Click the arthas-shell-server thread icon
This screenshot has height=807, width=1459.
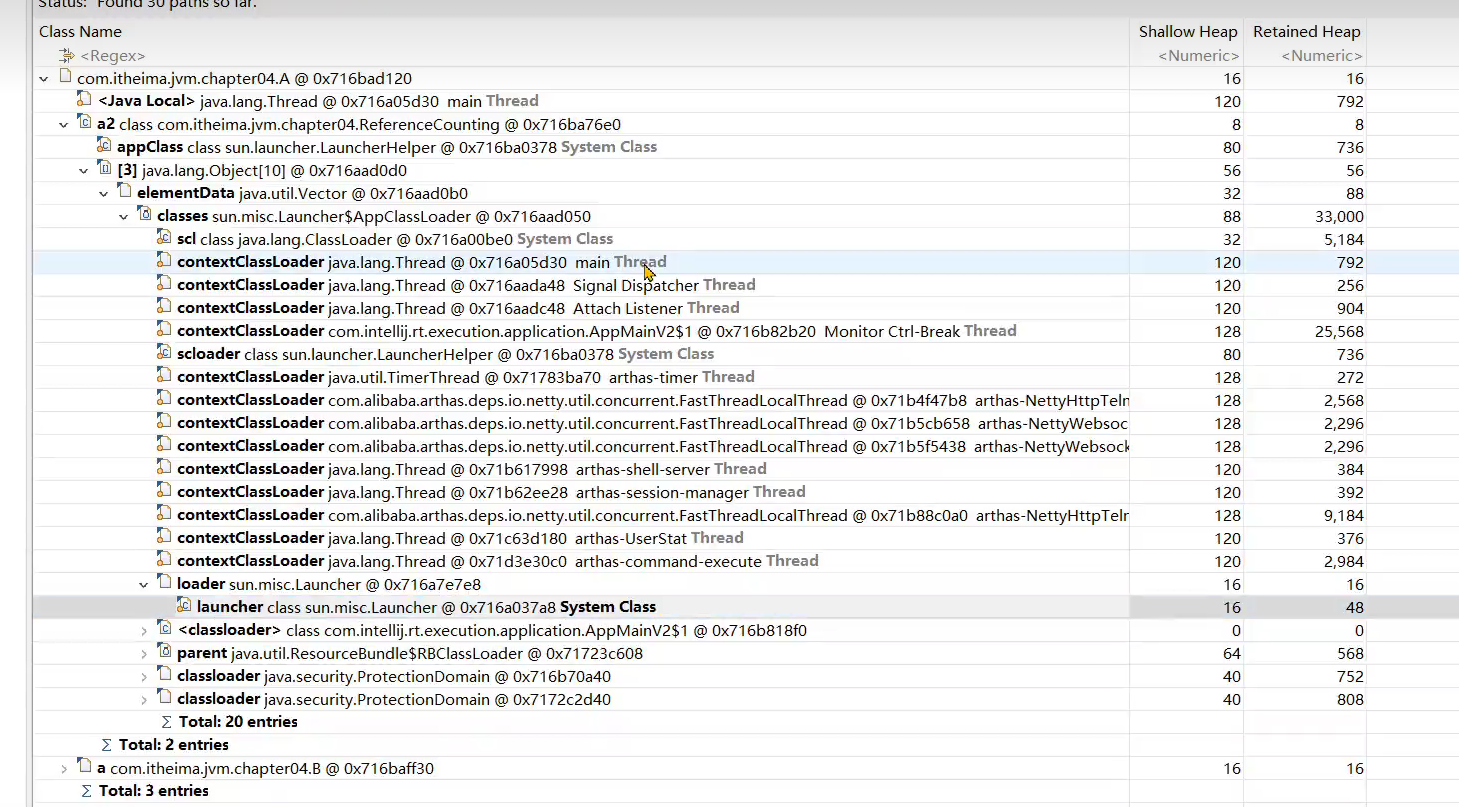165,468
